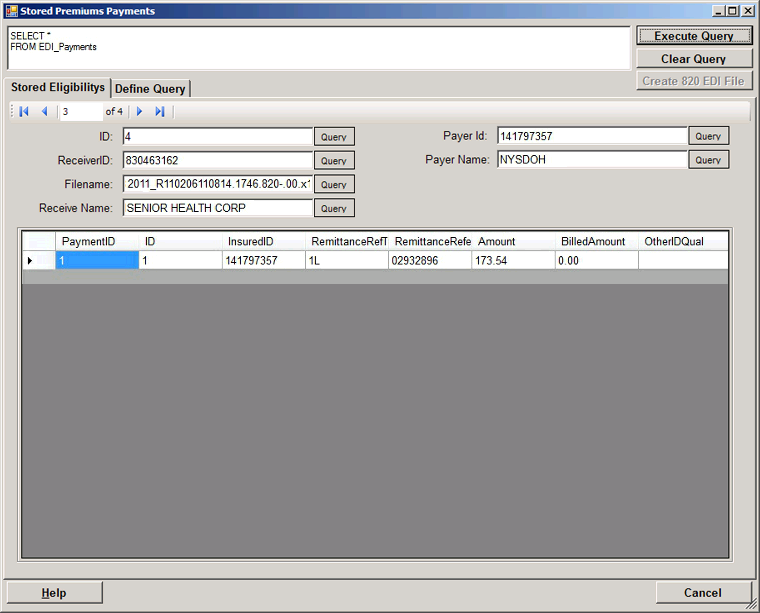Switch to the Define Query tab
The width and height of the screenshot is (760, 613).
pyautogui.click(x=150, y=89)
